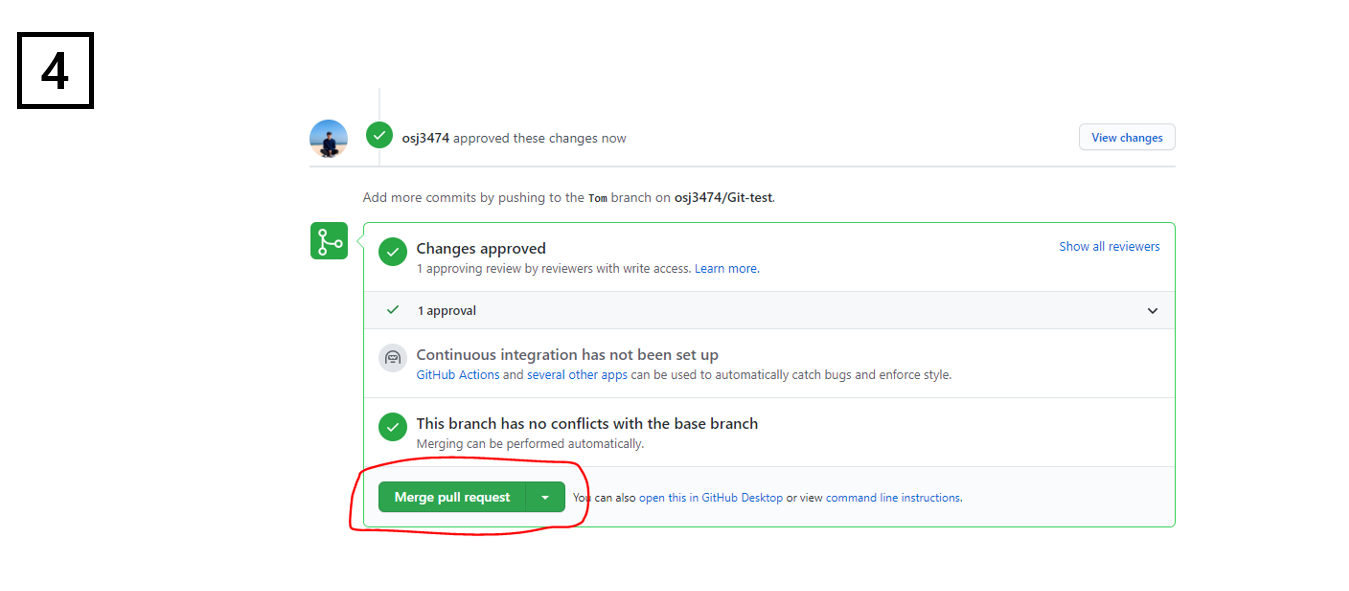Click the osj3474/Git-test repository name
The width and height of the screenshot is (1349, 591).
[x=723, y=197]
